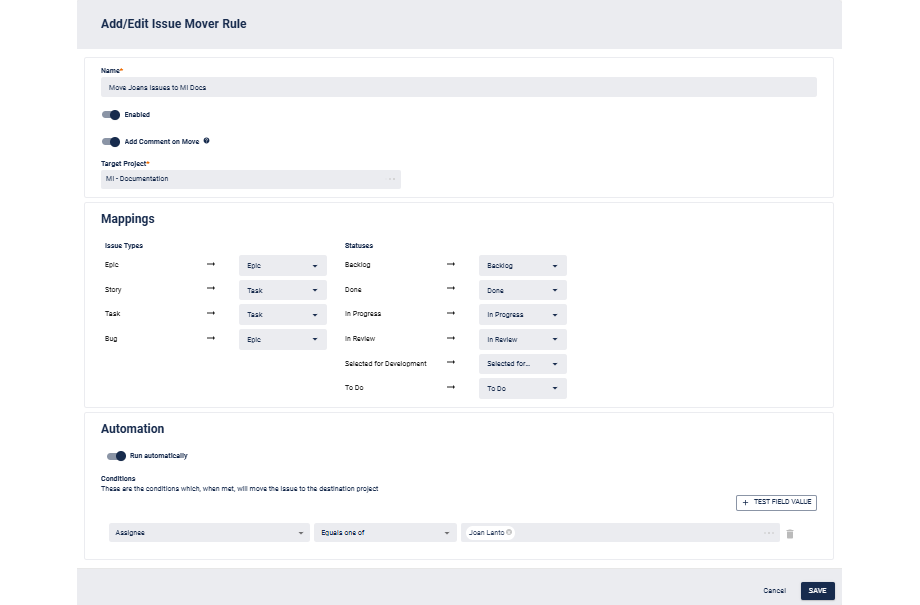Open Equals one of operator dropdown
The image size is (920, 605).
385,533
